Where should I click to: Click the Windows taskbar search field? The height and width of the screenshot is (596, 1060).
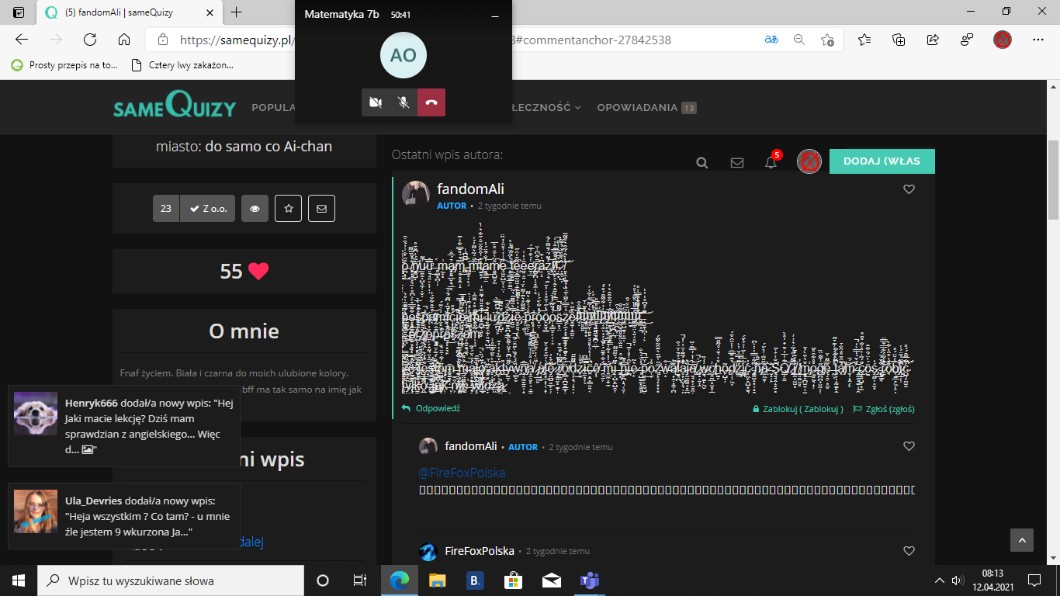tap(170, 580)
